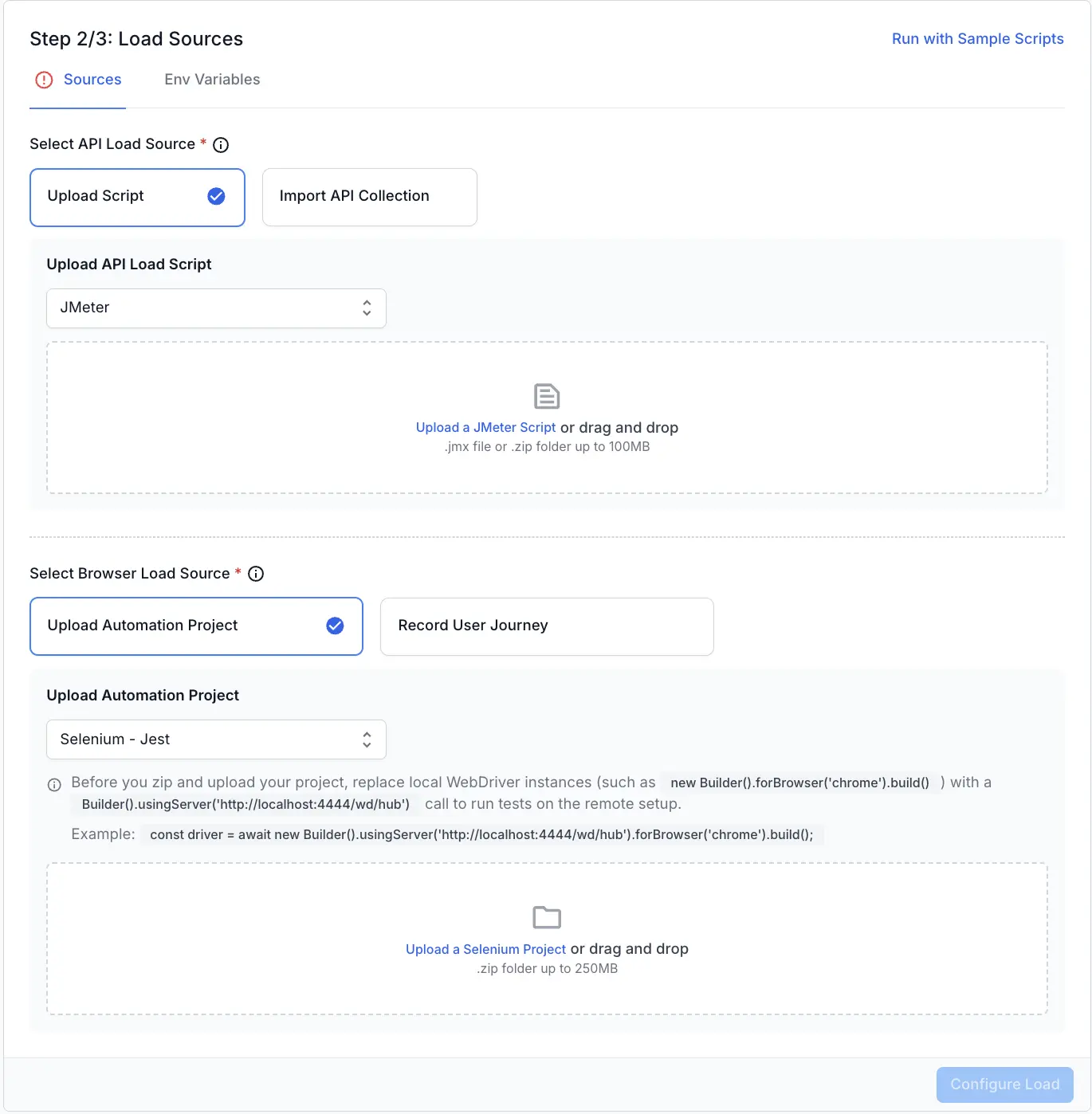Click blue checkmark on Upload Script card

pos(216,196)
